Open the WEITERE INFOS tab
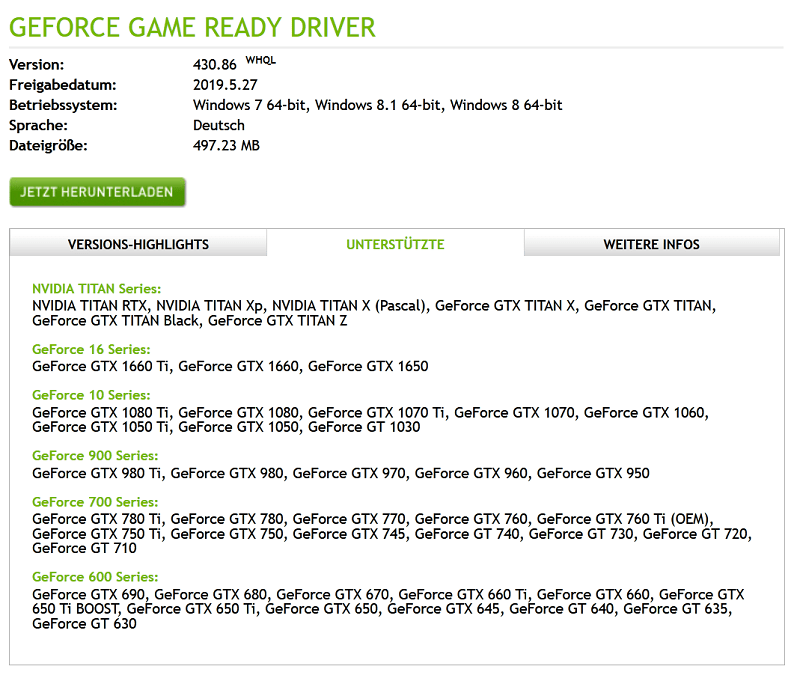The image size is (800, 684). tap(652, 244)
